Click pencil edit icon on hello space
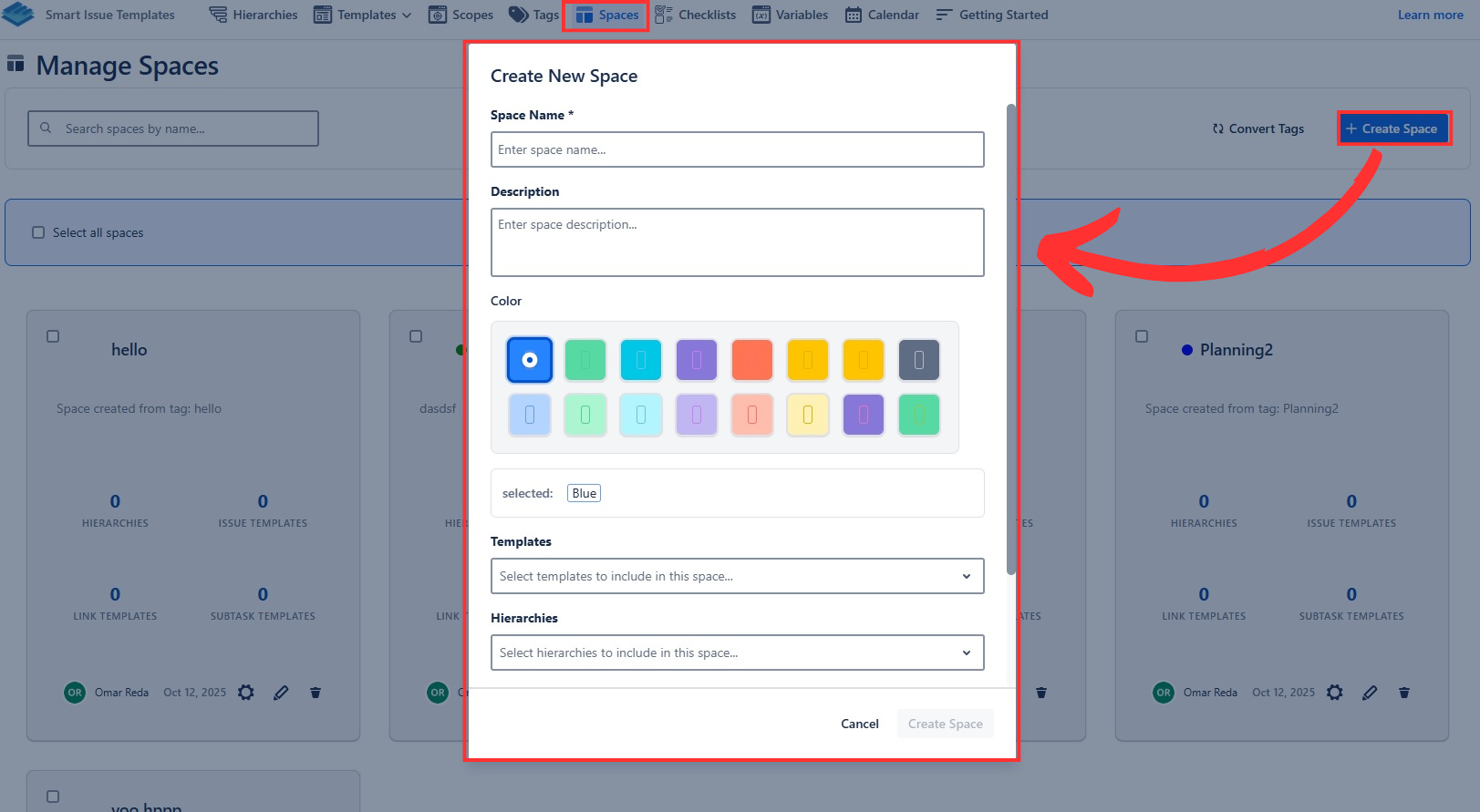 pyautogui.click(x=281, y=693)
